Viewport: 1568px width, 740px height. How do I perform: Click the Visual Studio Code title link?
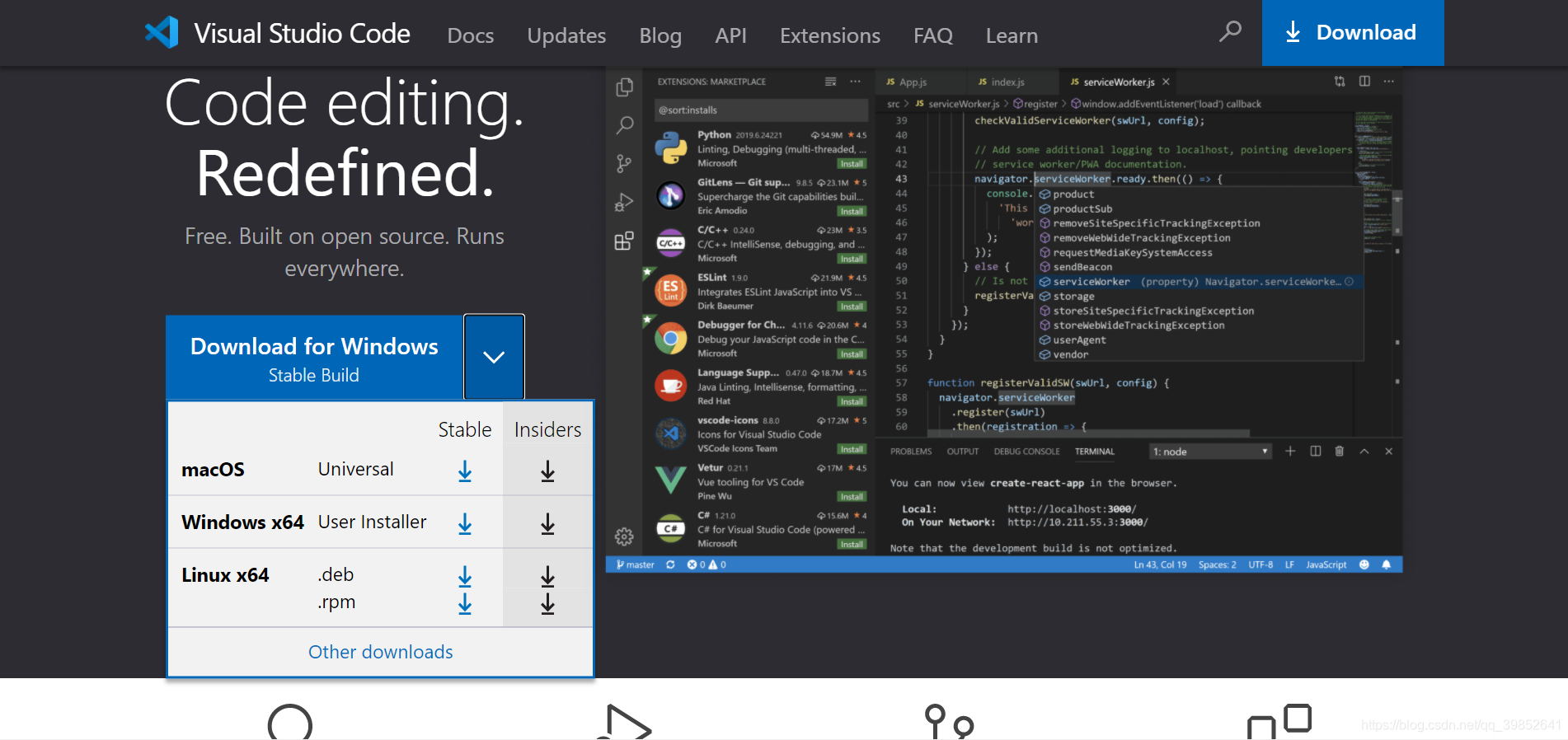pyautogui.click(x=302, y=34)
